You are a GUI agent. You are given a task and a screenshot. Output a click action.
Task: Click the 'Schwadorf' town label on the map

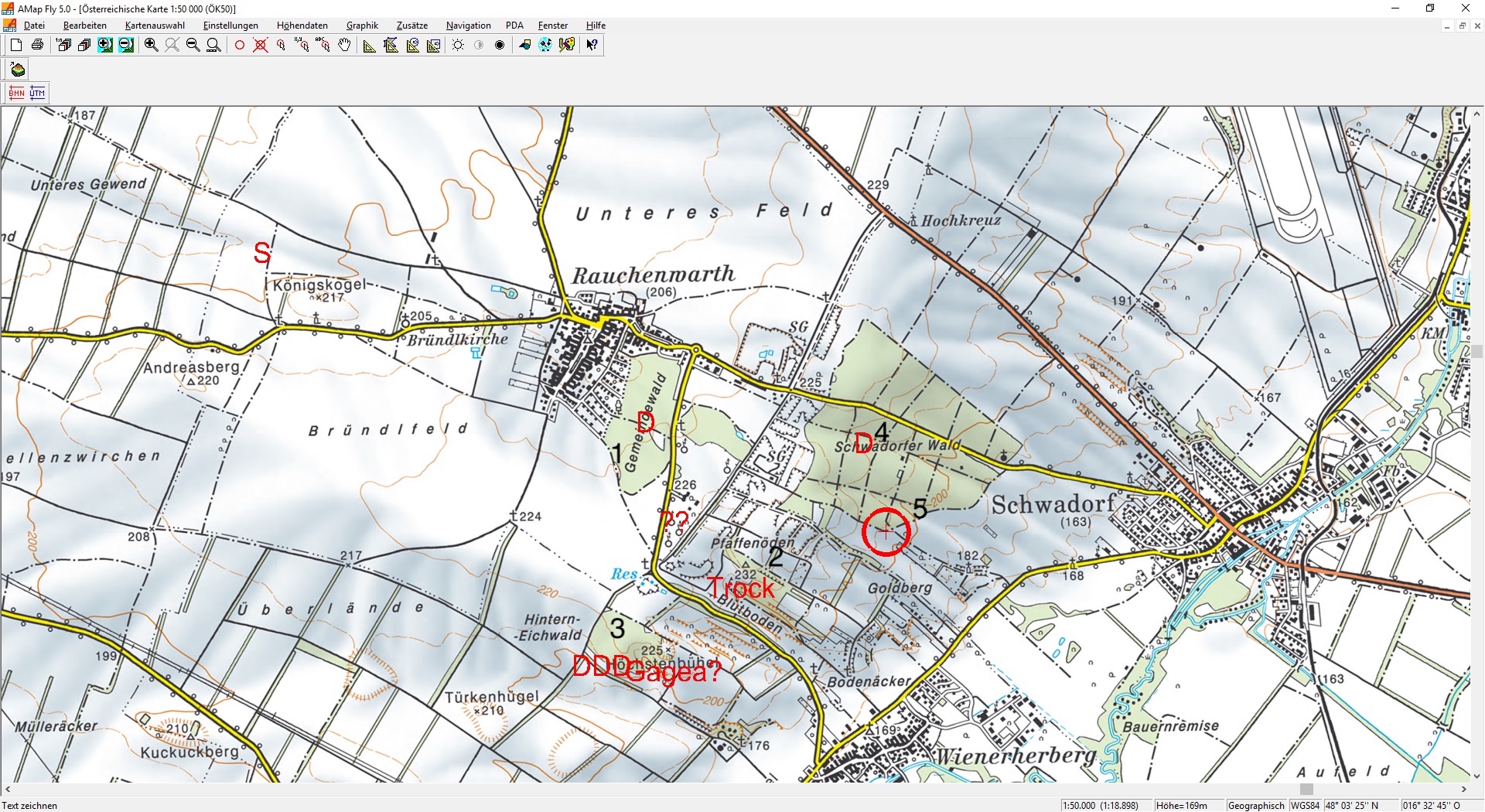(x=1053, y=504)
